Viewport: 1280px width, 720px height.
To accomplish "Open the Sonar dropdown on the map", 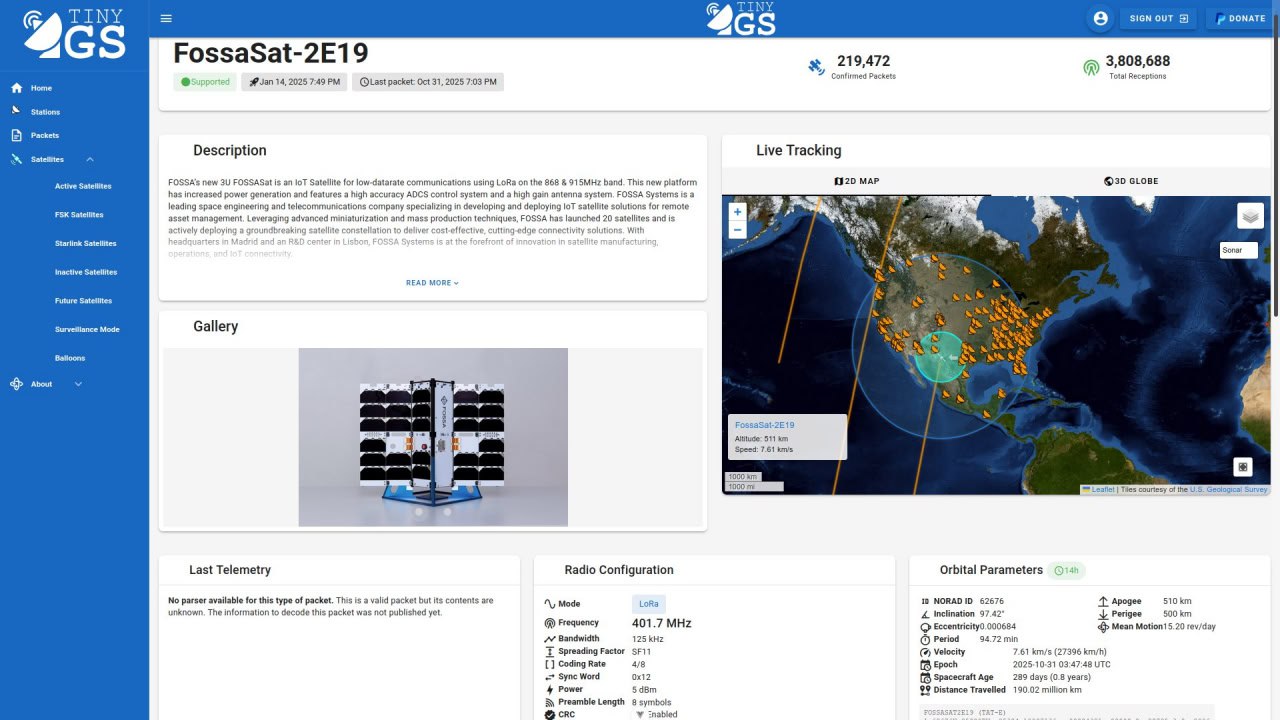I will pos(1239,250).
